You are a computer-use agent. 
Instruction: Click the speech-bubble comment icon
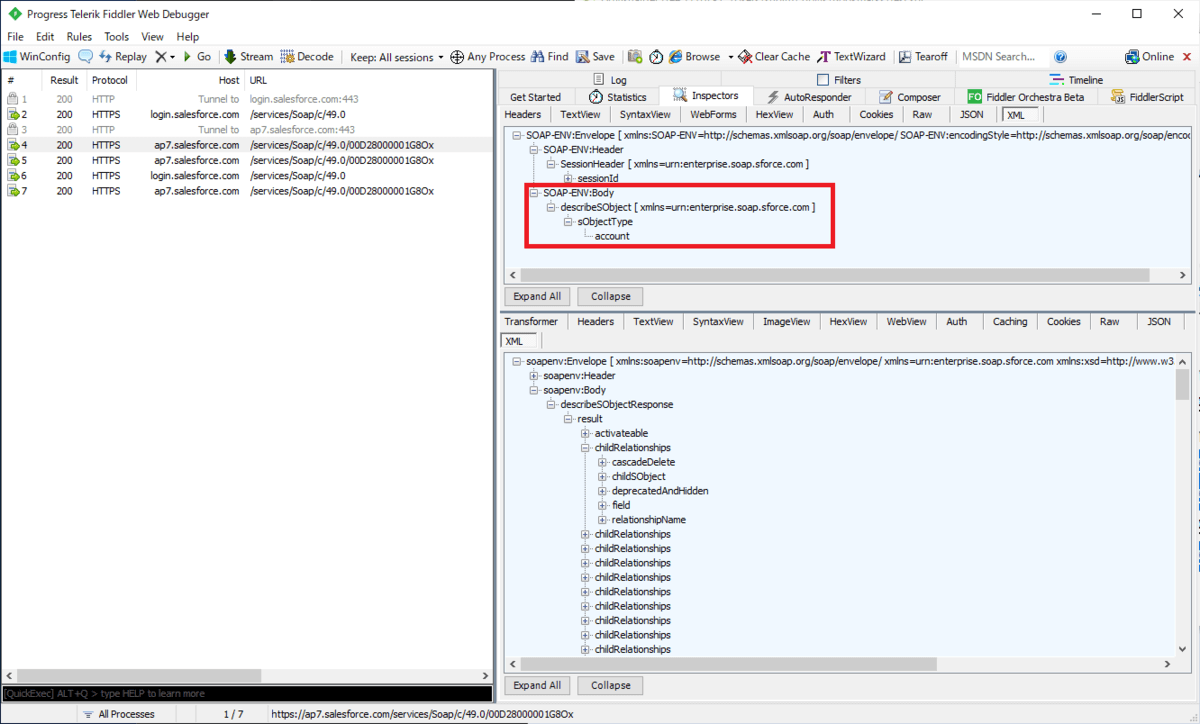86,57
